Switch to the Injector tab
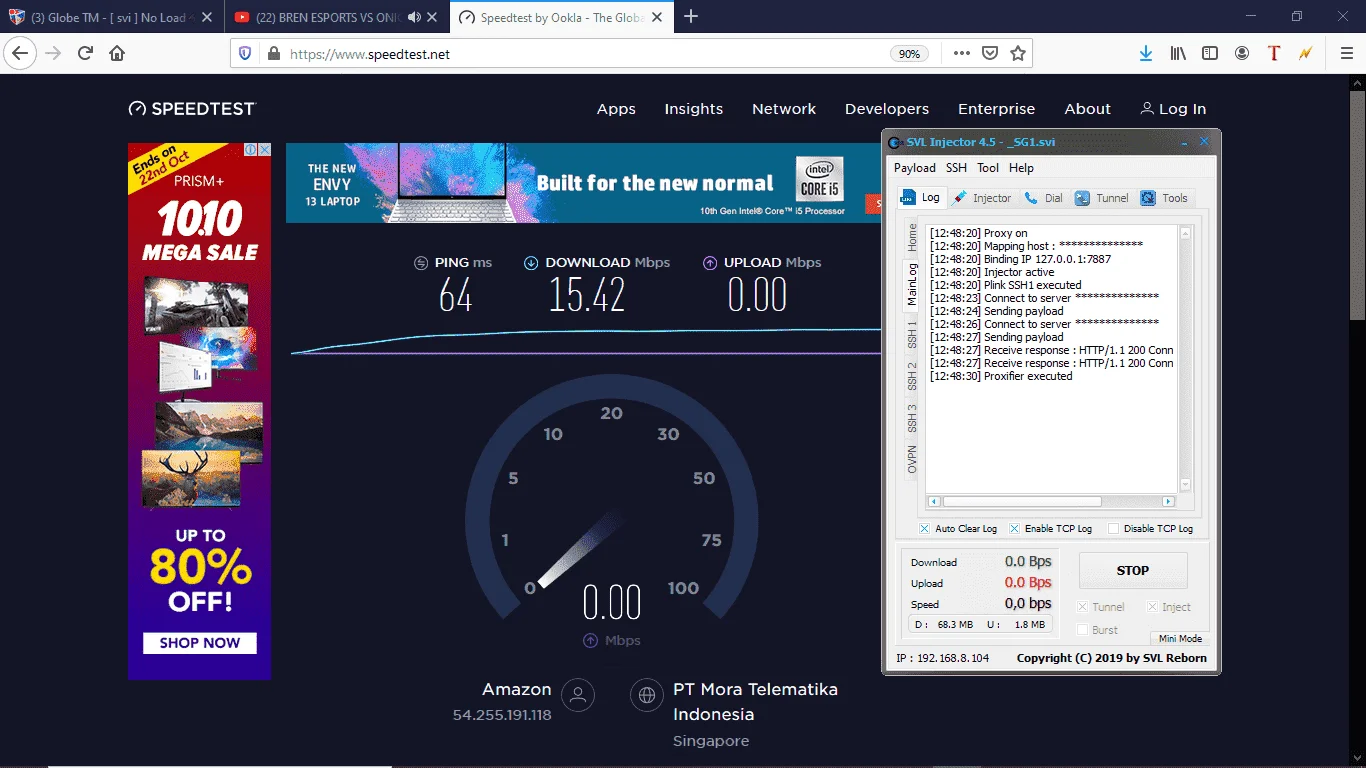This screenshot has height=768, width=1366. click(982, 198)
